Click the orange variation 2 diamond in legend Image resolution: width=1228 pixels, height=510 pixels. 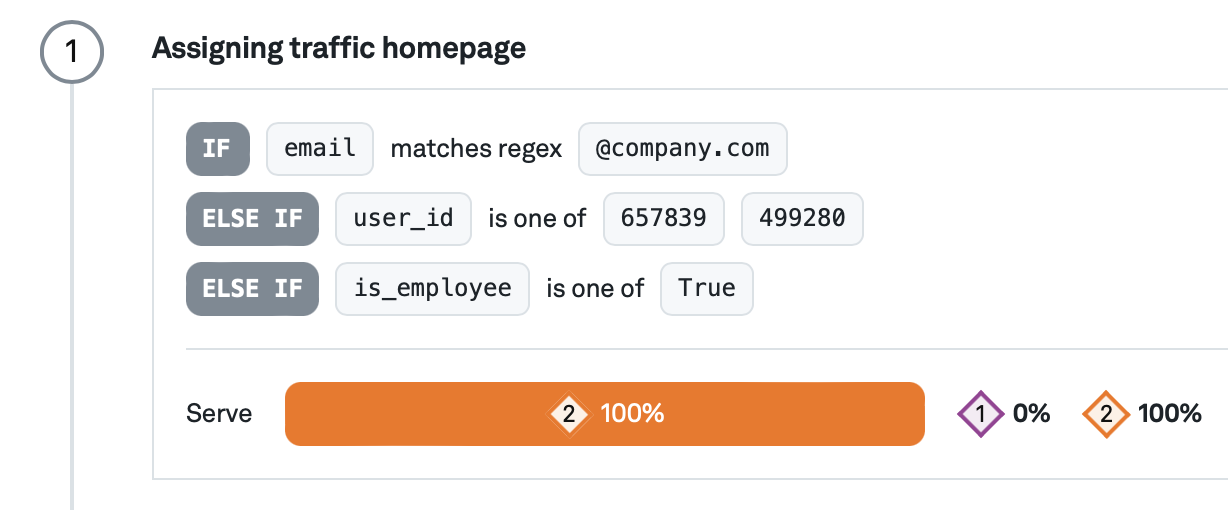coord(1106,414)
